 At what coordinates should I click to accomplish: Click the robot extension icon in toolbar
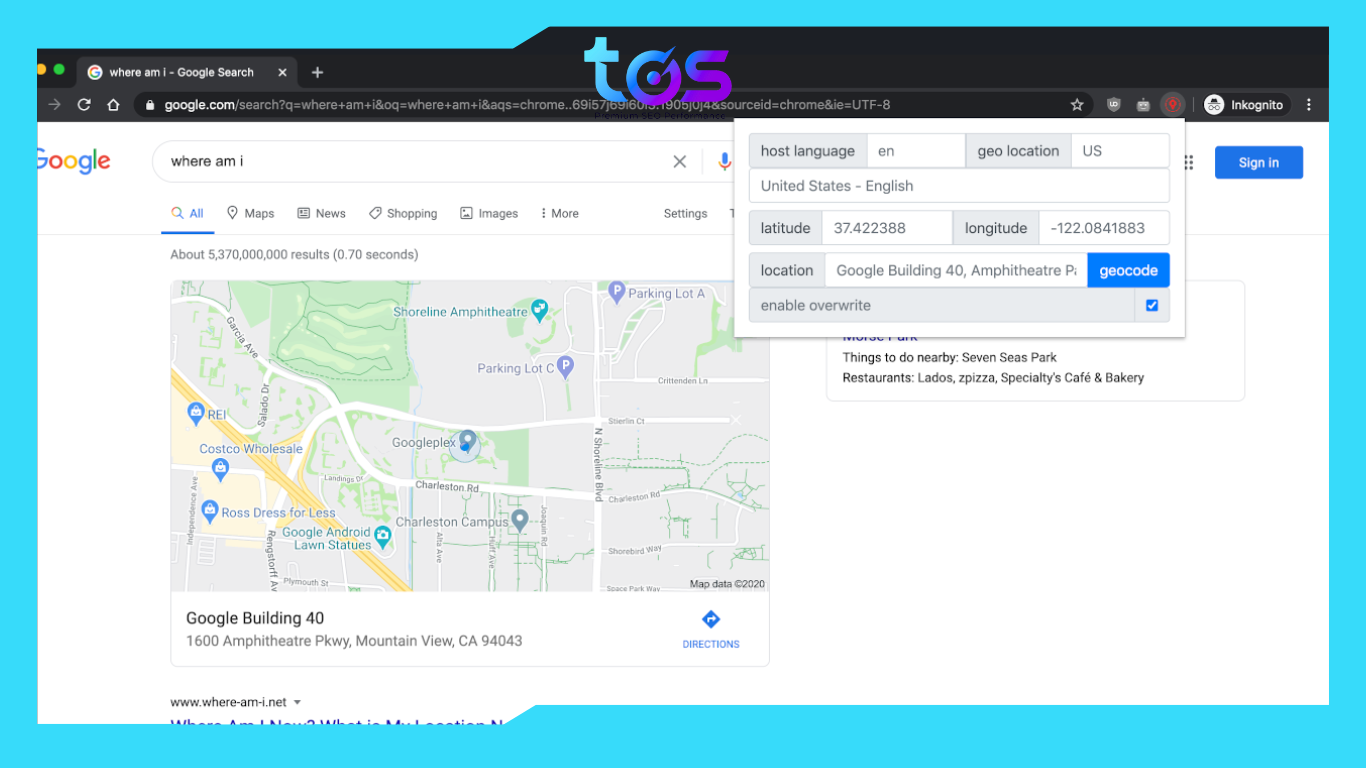[x=1143, y=104]
